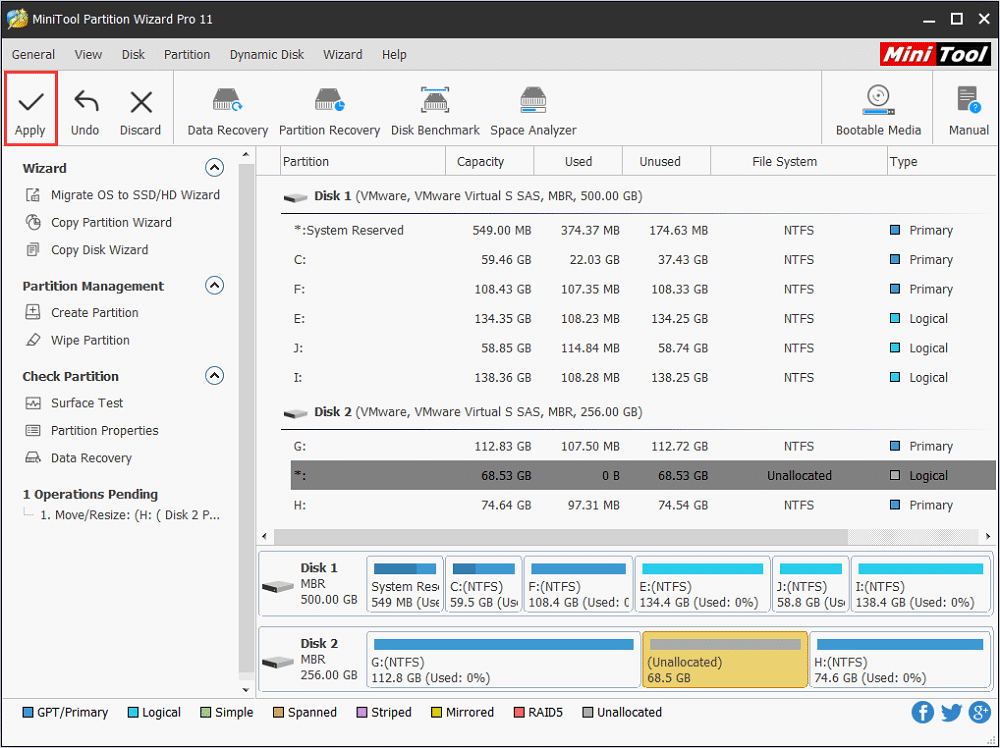
Task: Sort by the Unused column header
Action: coord(666,162)
